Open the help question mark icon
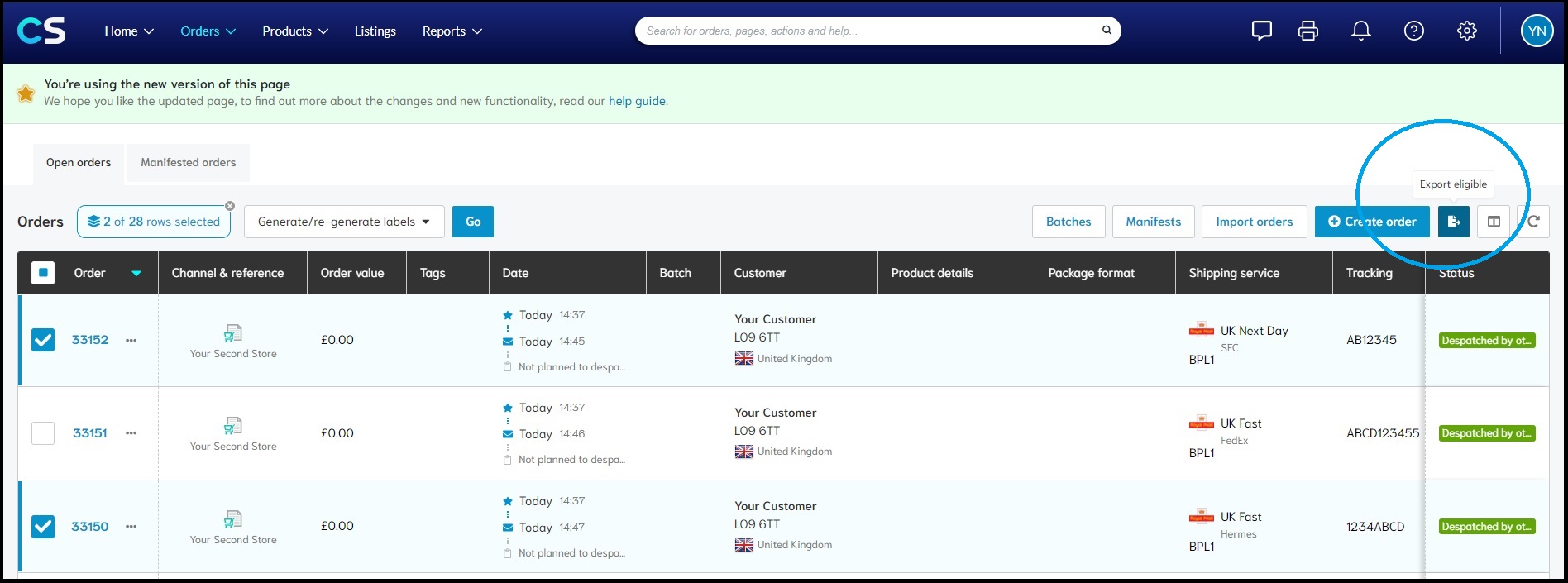This screenshot has height=583, width=1568. (1414, 31)
